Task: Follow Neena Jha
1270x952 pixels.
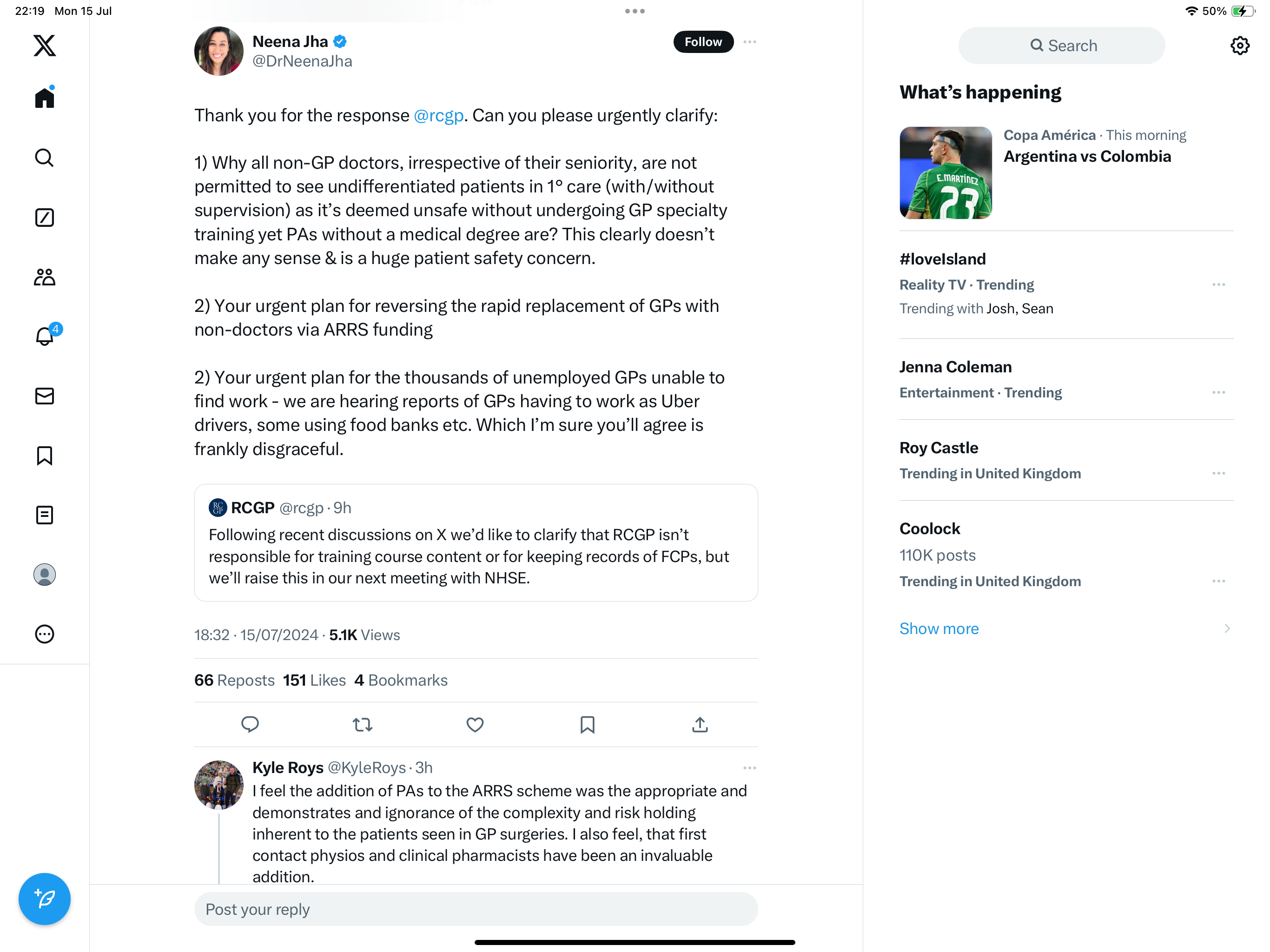Action: coord(703,42)
